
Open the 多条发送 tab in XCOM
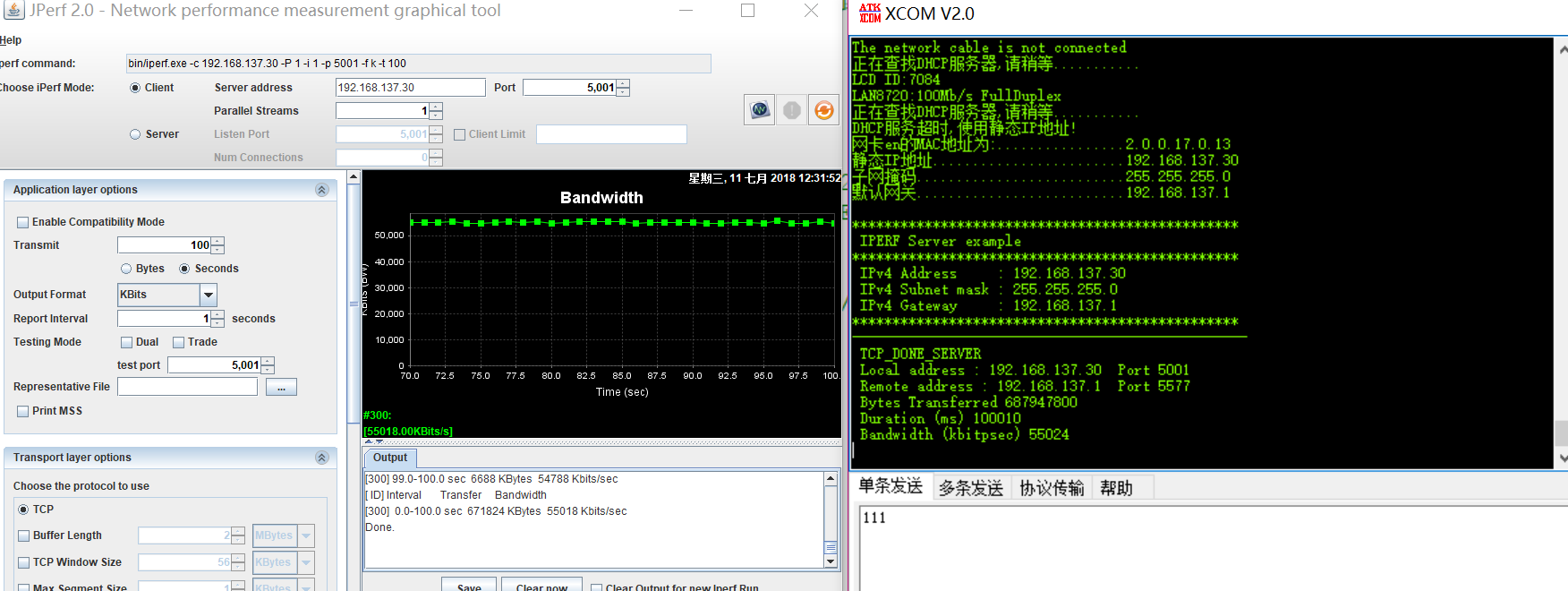coord(971,488)
